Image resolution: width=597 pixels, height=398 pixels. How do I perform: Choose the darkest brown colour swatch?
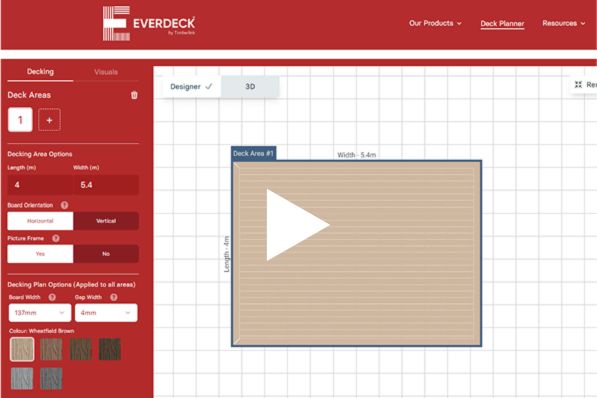[110, 349]
